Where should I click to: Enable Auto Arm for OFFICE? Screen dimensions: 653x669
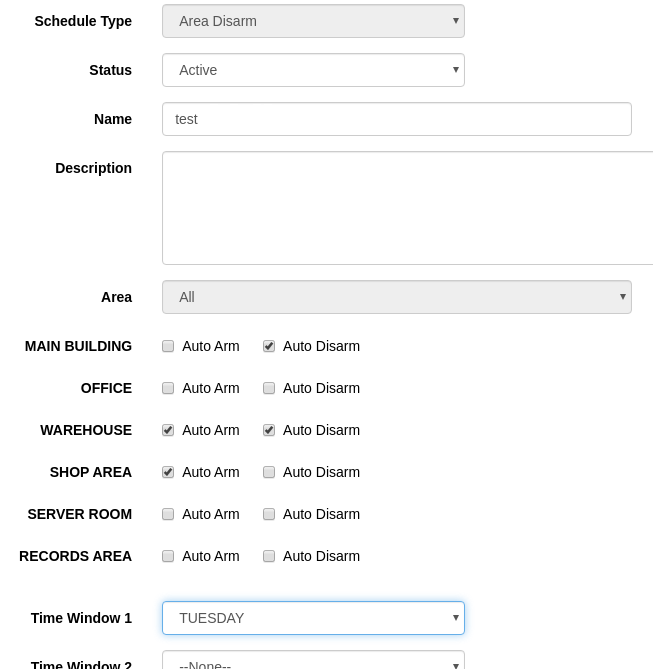click(x=168, y=388)
